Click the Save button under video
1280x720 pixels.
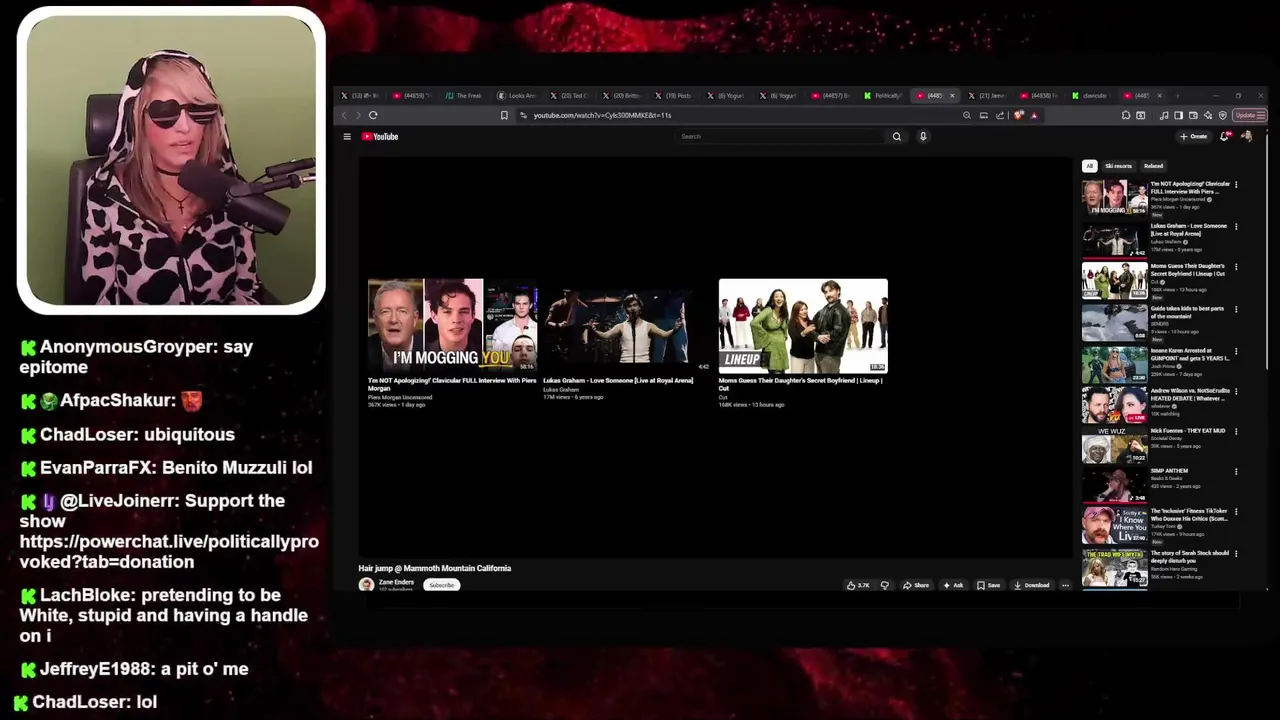click(x=989, y=585)
